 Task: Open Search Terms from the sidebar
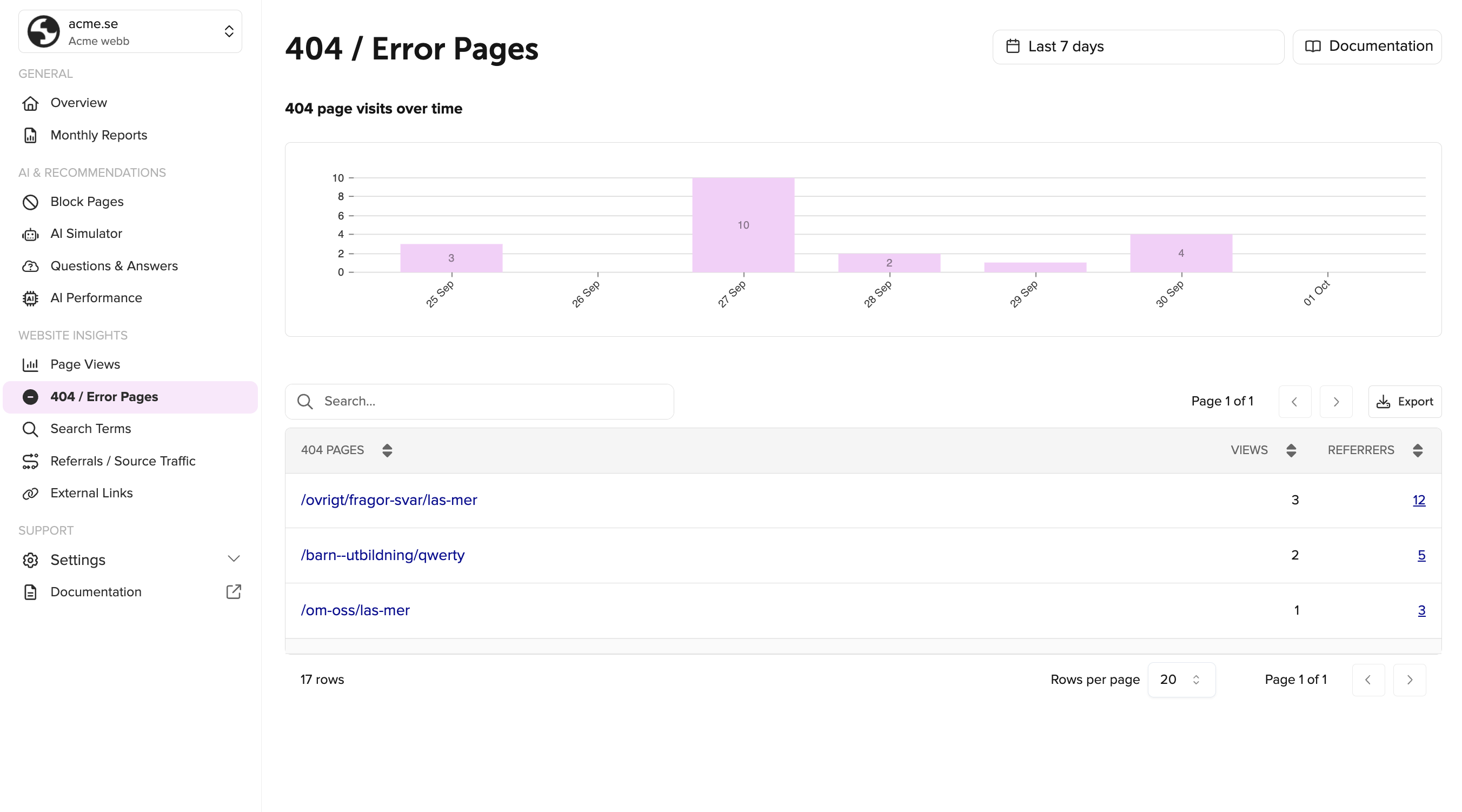[90, 429]
